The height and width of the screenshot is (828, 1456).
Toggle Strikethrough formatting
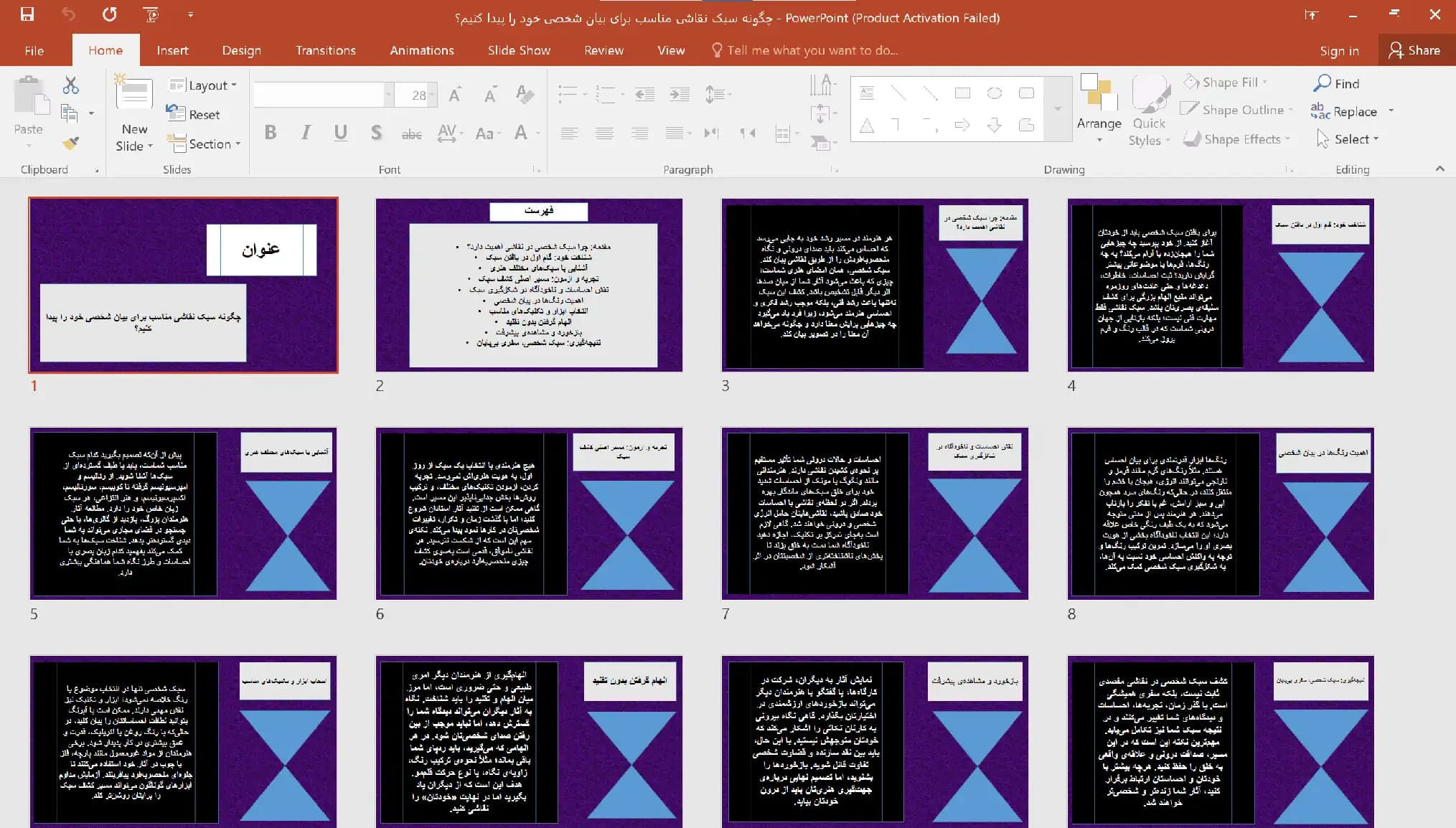(411, 134)
